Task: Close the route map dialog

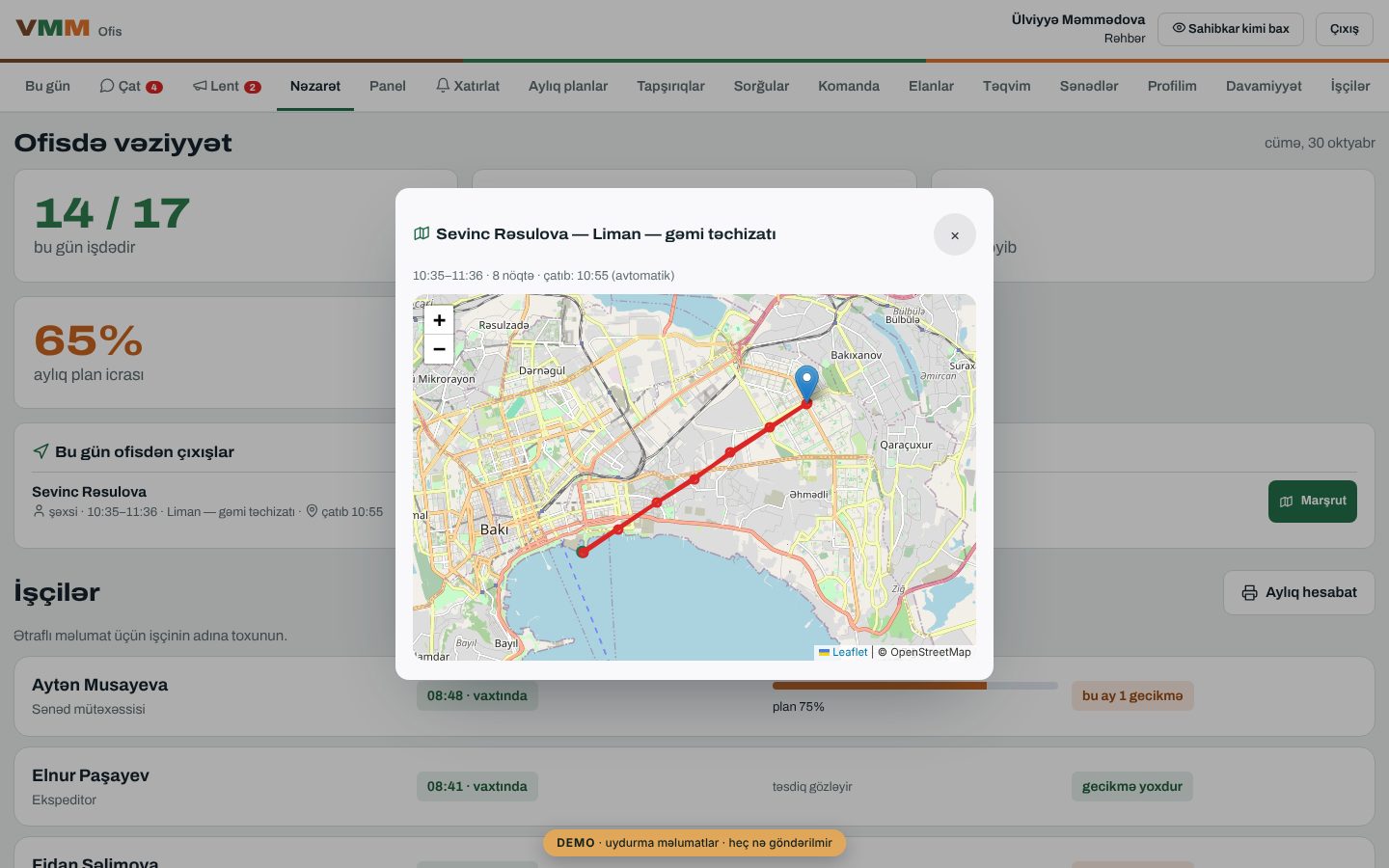Action: pyautogui.click(x=955, y=234)
